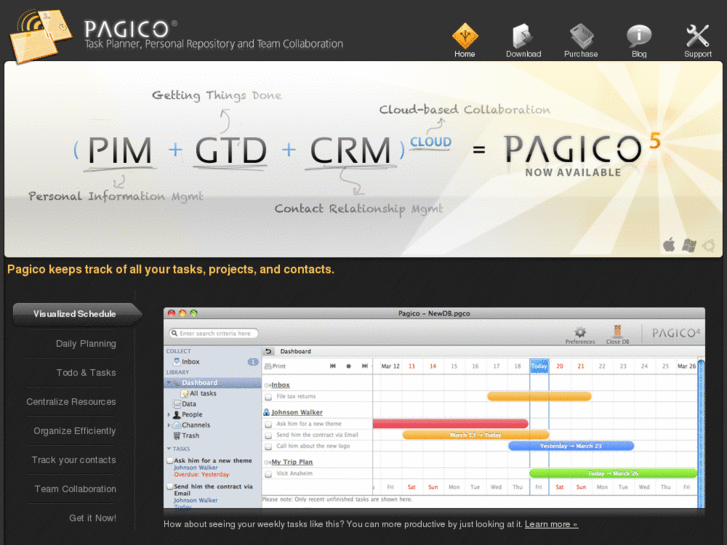Click the green Today → March 26 bar
This screenshot has height=545, width=727.
click(613, 473)
